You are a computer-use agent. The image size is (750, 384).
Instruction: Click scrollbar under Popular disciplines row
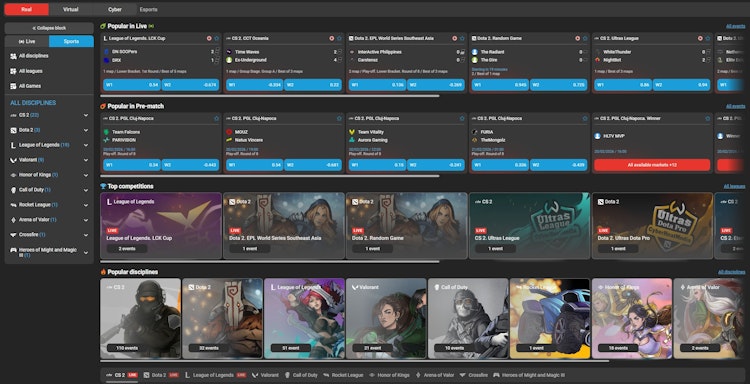(354, 361)
